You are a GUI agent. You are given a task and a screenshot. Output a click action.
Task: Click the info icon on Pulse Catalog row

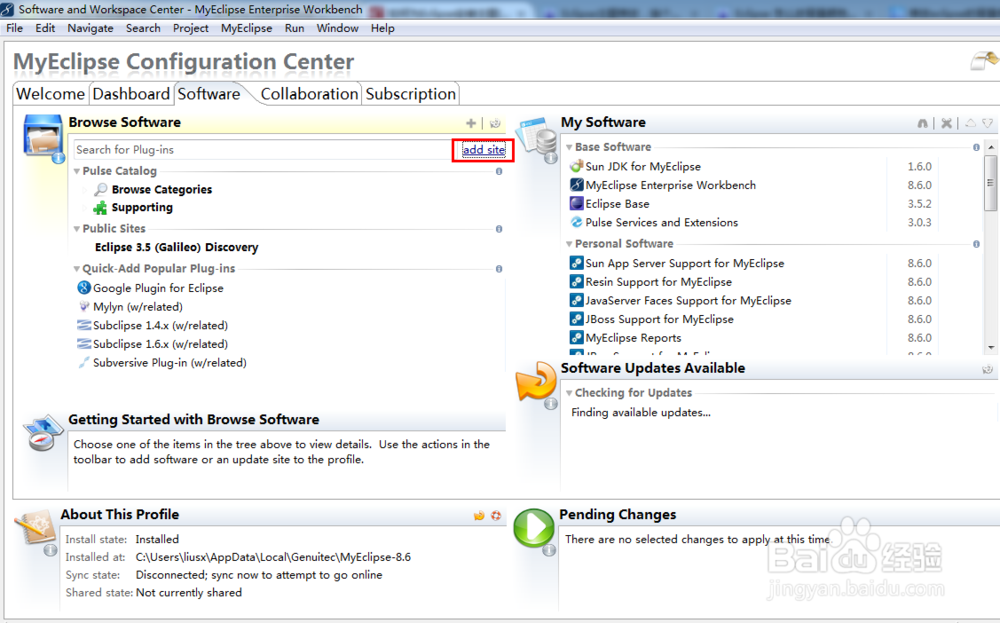tap(499, 172)
